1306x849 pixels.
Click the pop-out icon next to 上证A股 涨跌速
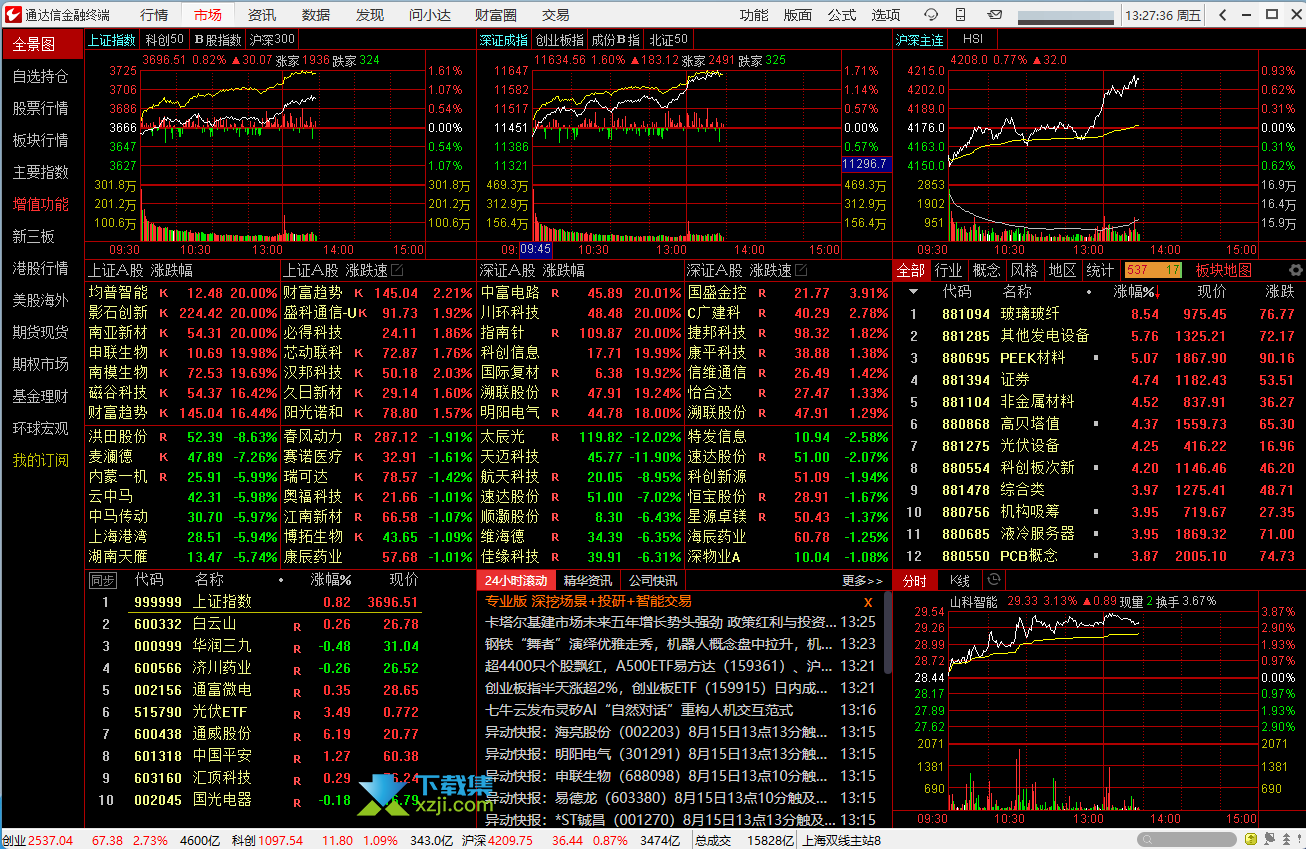point(397,270)
